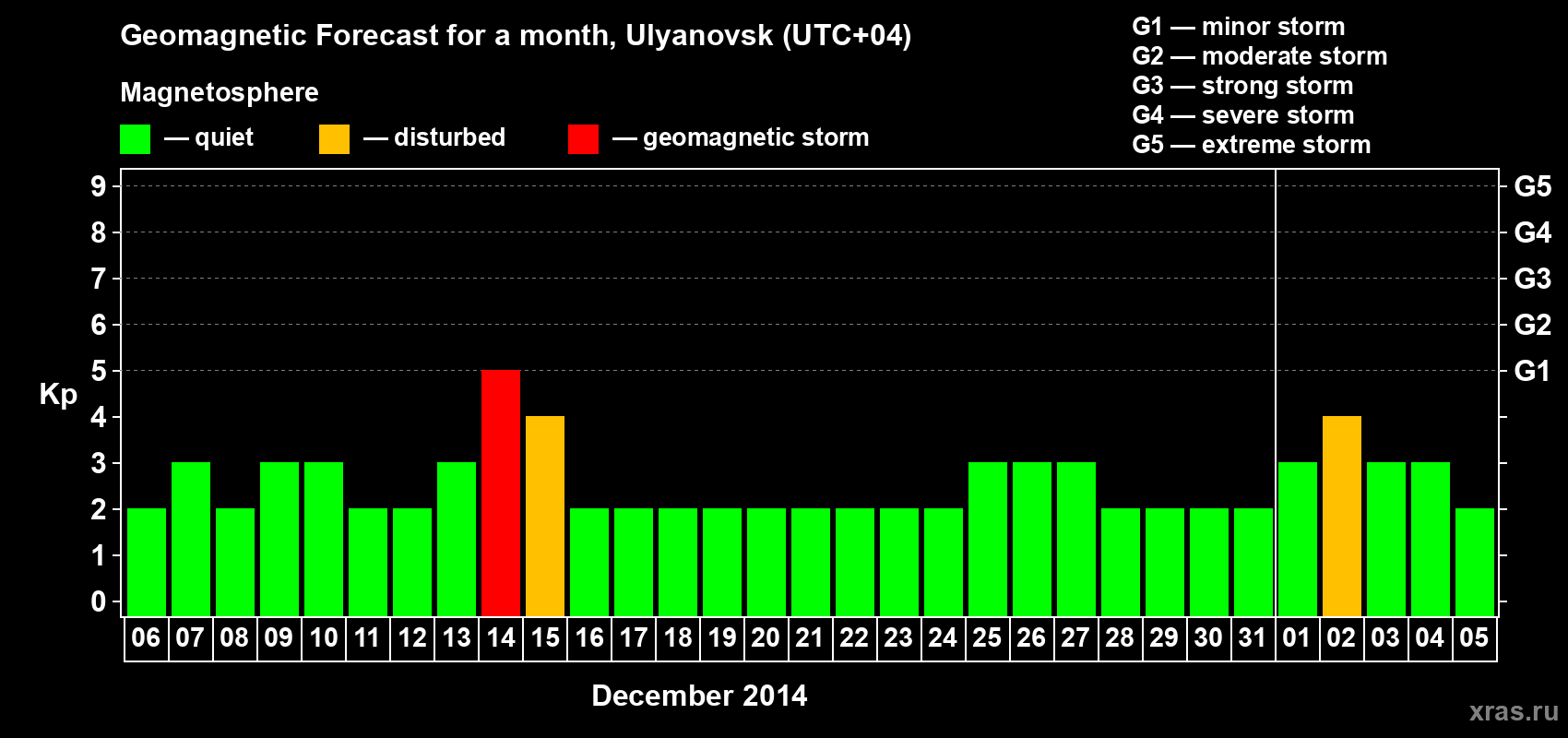The image size is (1568, 738).
Task: Click date label 15 on the axis
Action: coord(544,637)
